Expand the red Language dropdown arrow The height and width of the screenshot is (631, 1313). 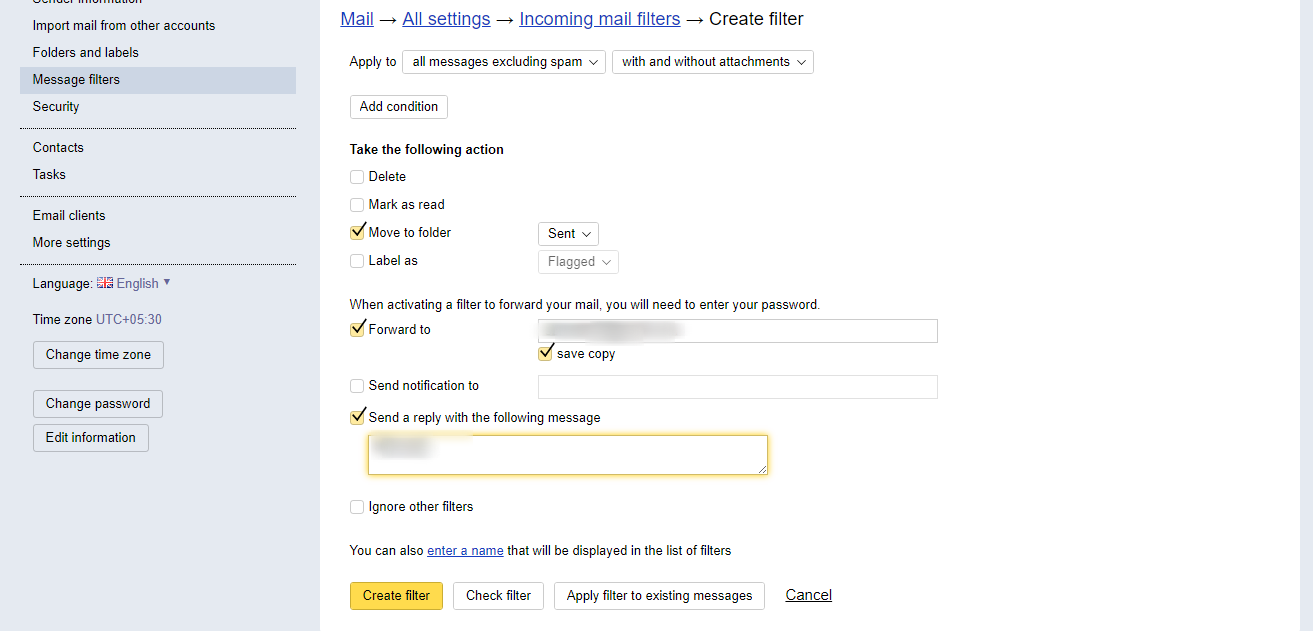pyautogui.click(x=166, y=283)
